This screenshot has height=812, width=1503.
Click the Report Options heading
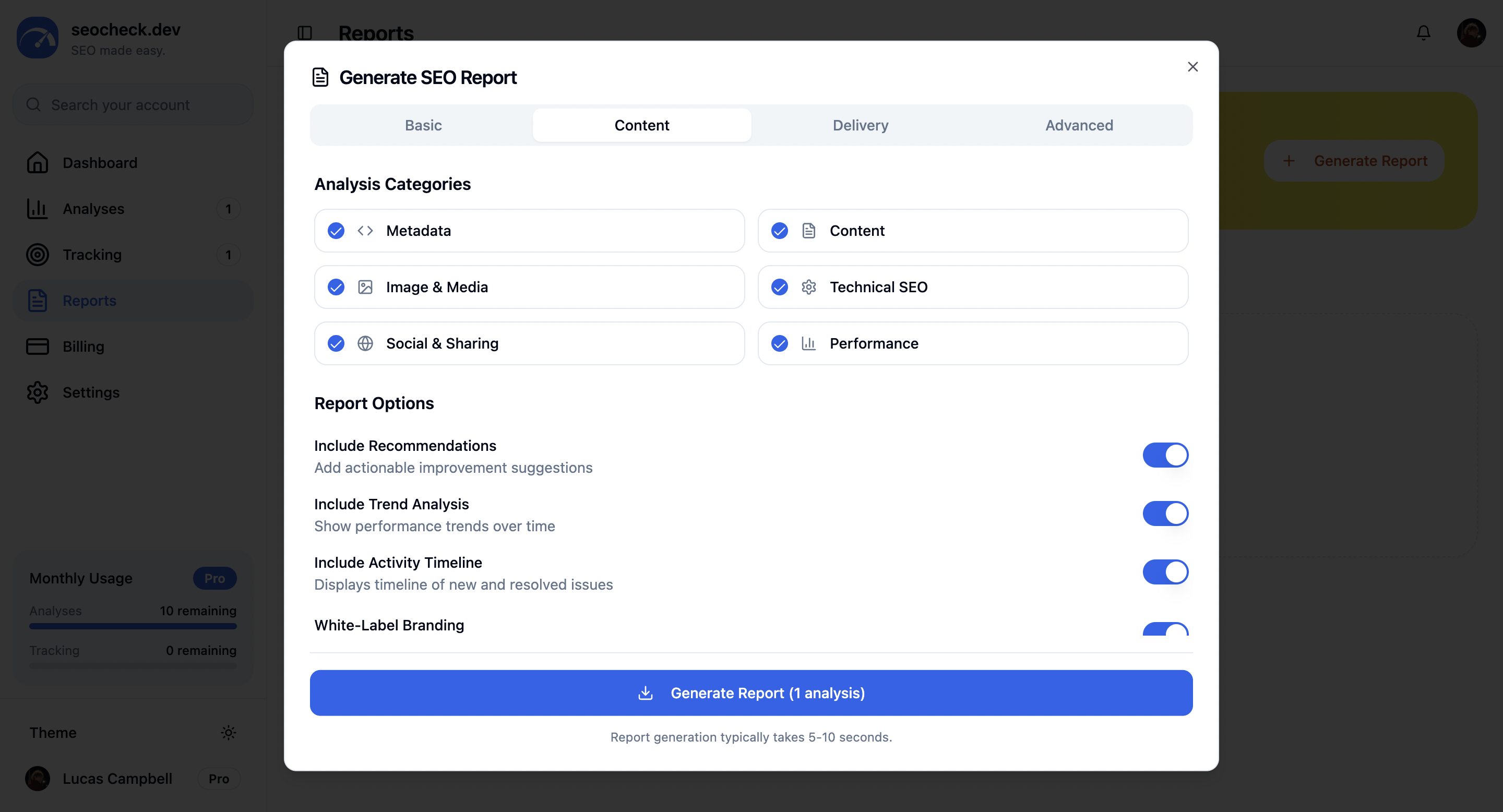pos(374,404)
